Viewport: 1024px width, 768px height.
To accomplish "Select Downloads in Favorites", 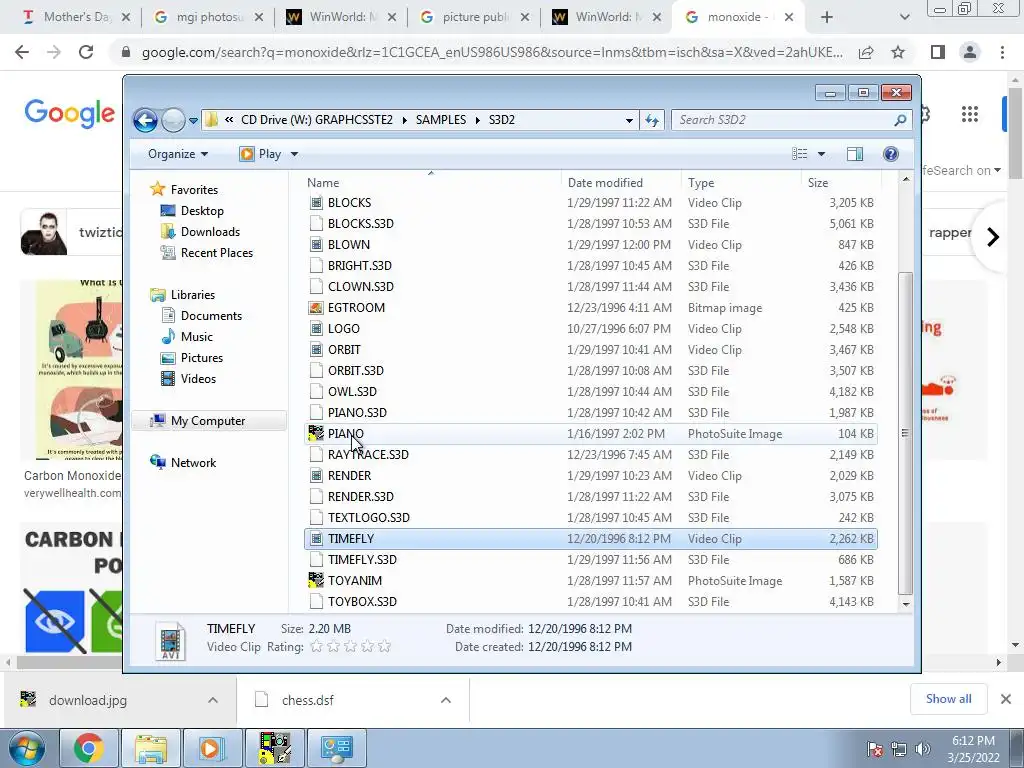I will coord(201,232).
